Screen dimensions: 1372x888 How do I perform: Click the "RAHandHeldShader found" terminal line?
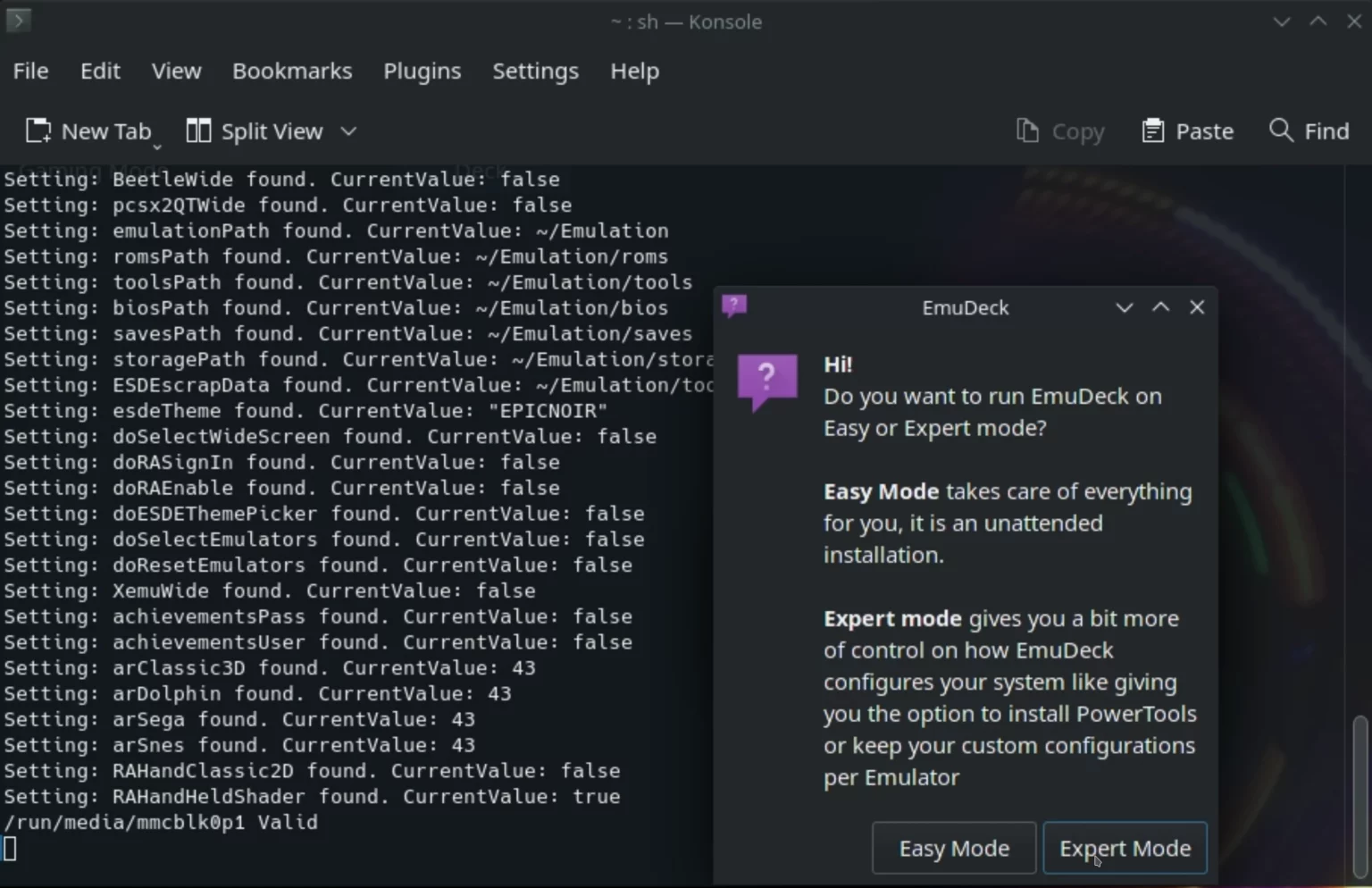[x=312, y=796]
